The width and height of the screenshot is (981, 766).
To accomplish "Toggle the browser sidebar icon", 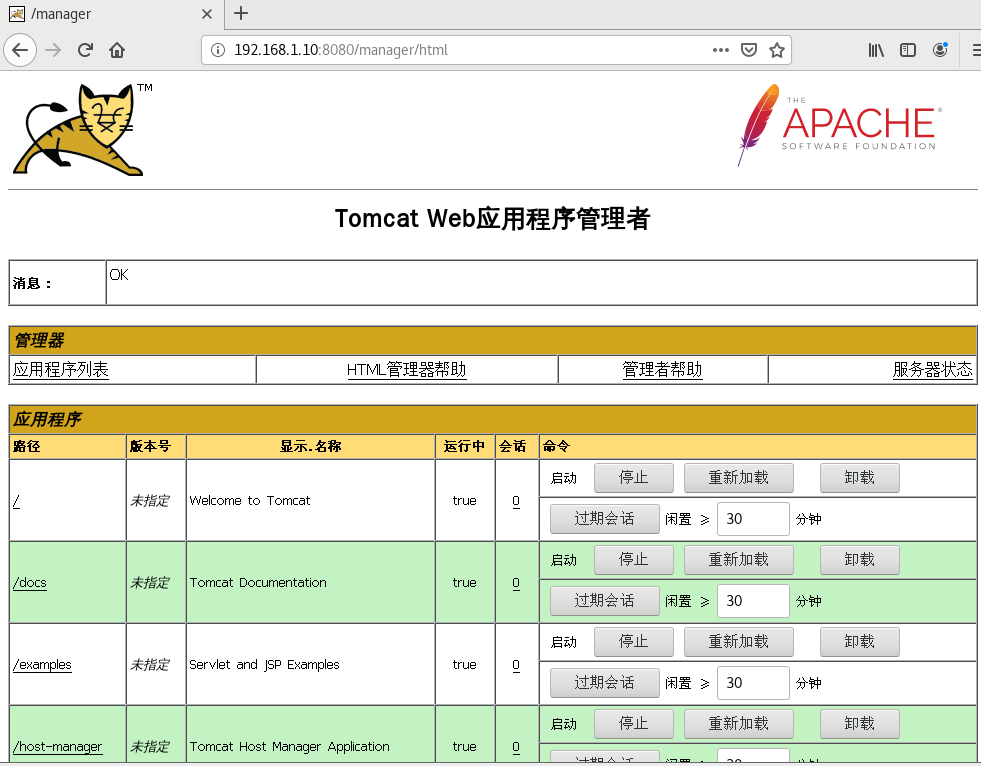I will point(908,50).
